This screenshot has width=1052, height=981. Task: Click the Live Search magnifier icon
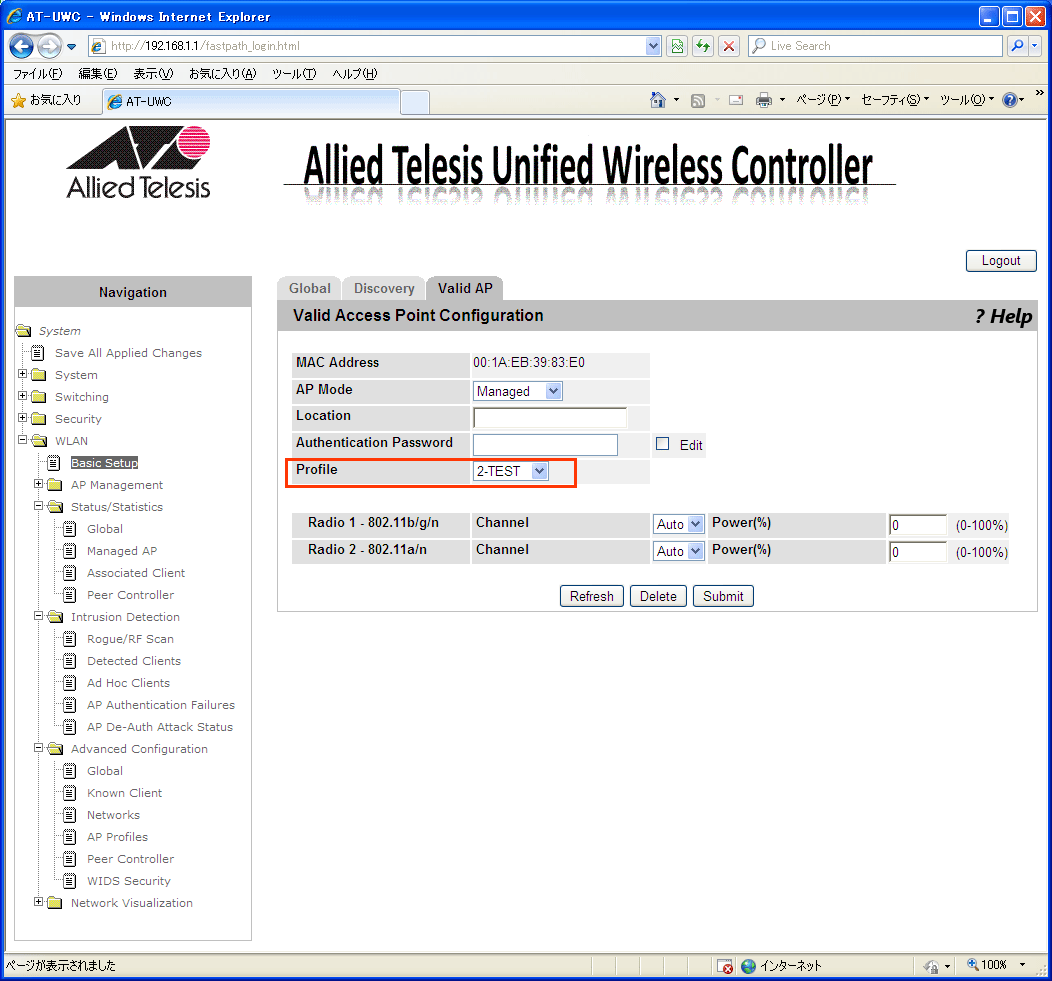tap(1017, 46)
